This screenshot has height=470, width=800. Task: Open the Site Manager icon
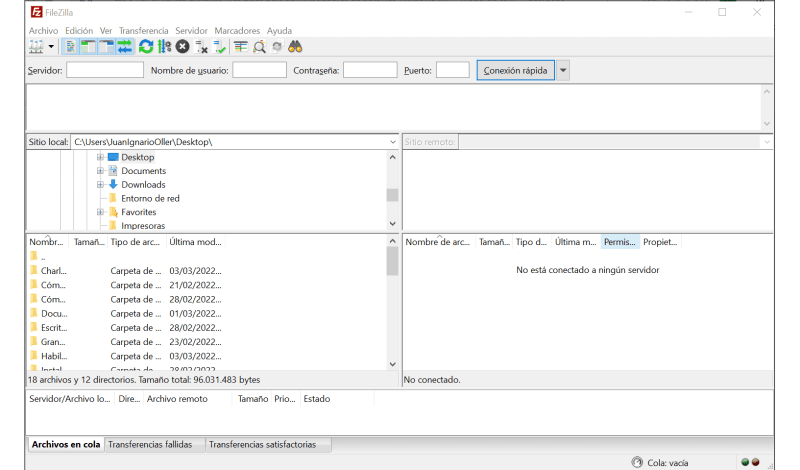36,47
